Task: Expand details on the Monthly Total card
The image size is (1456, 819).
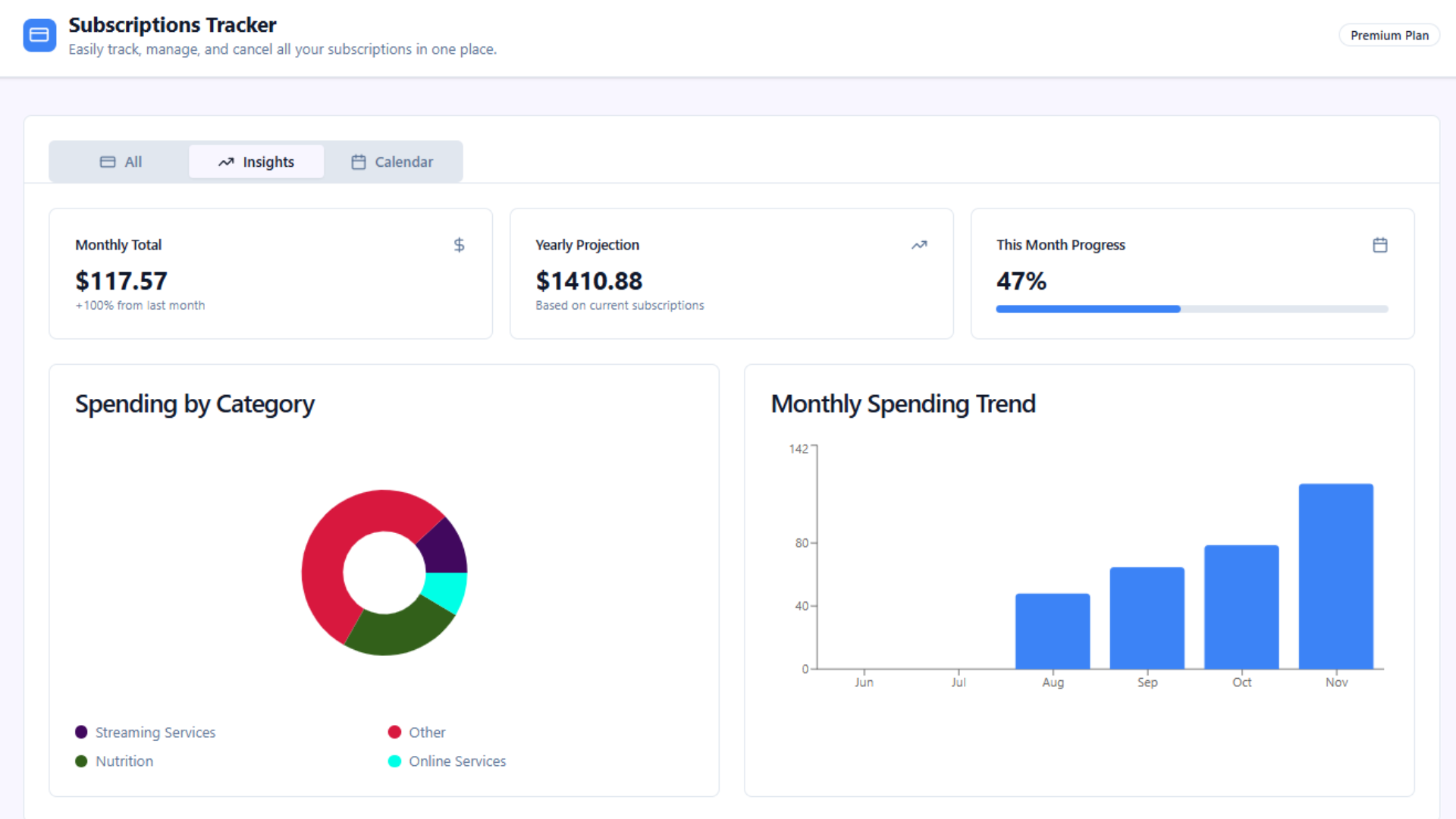Action: pyautogui.click(x=270, y=273)
